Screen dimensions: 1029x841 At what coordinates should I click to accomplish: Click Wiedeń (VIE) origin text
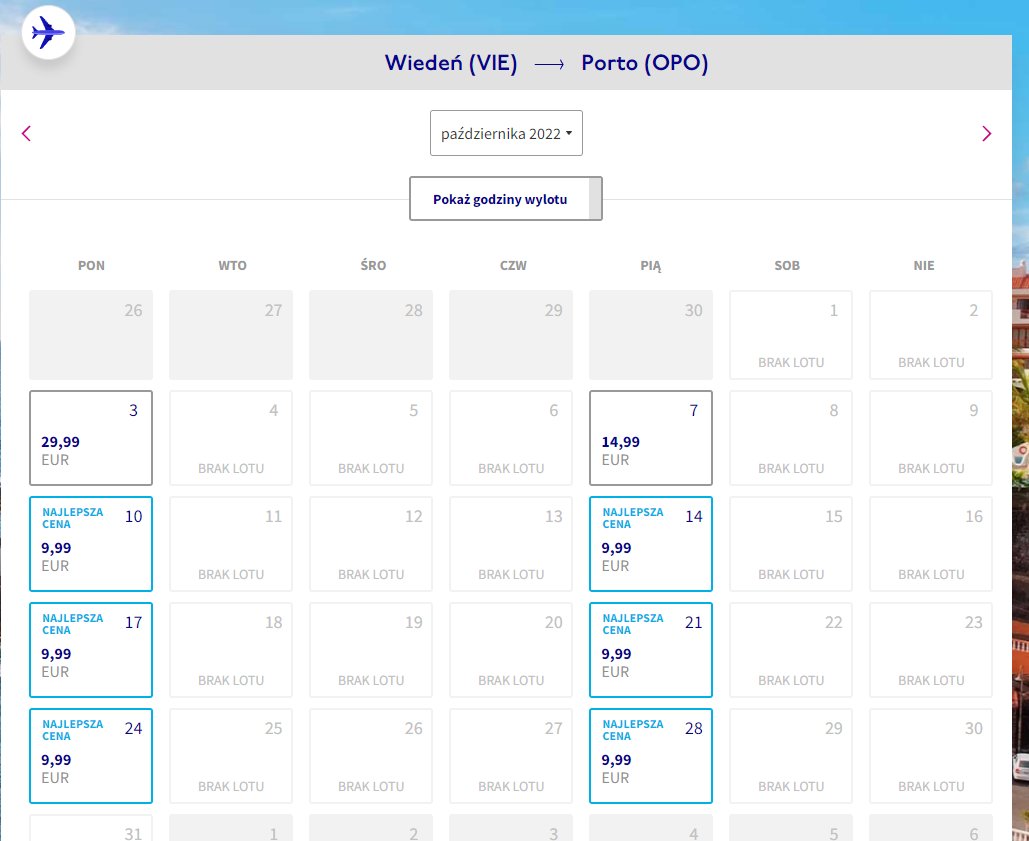coord(451,63)
